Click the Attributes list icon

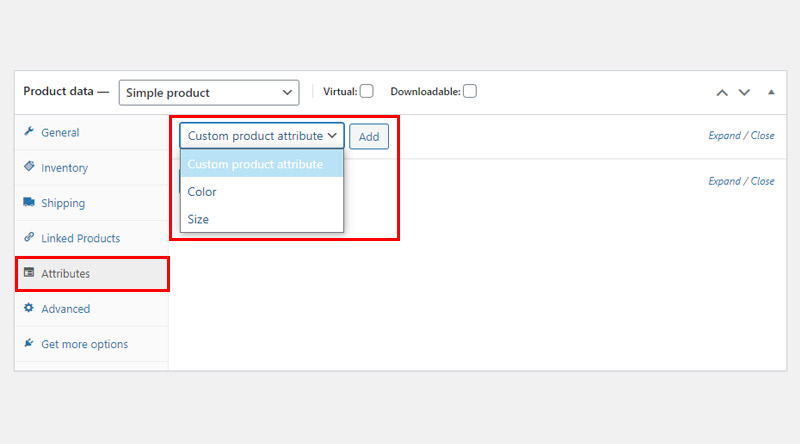click(x=29, y=273)
